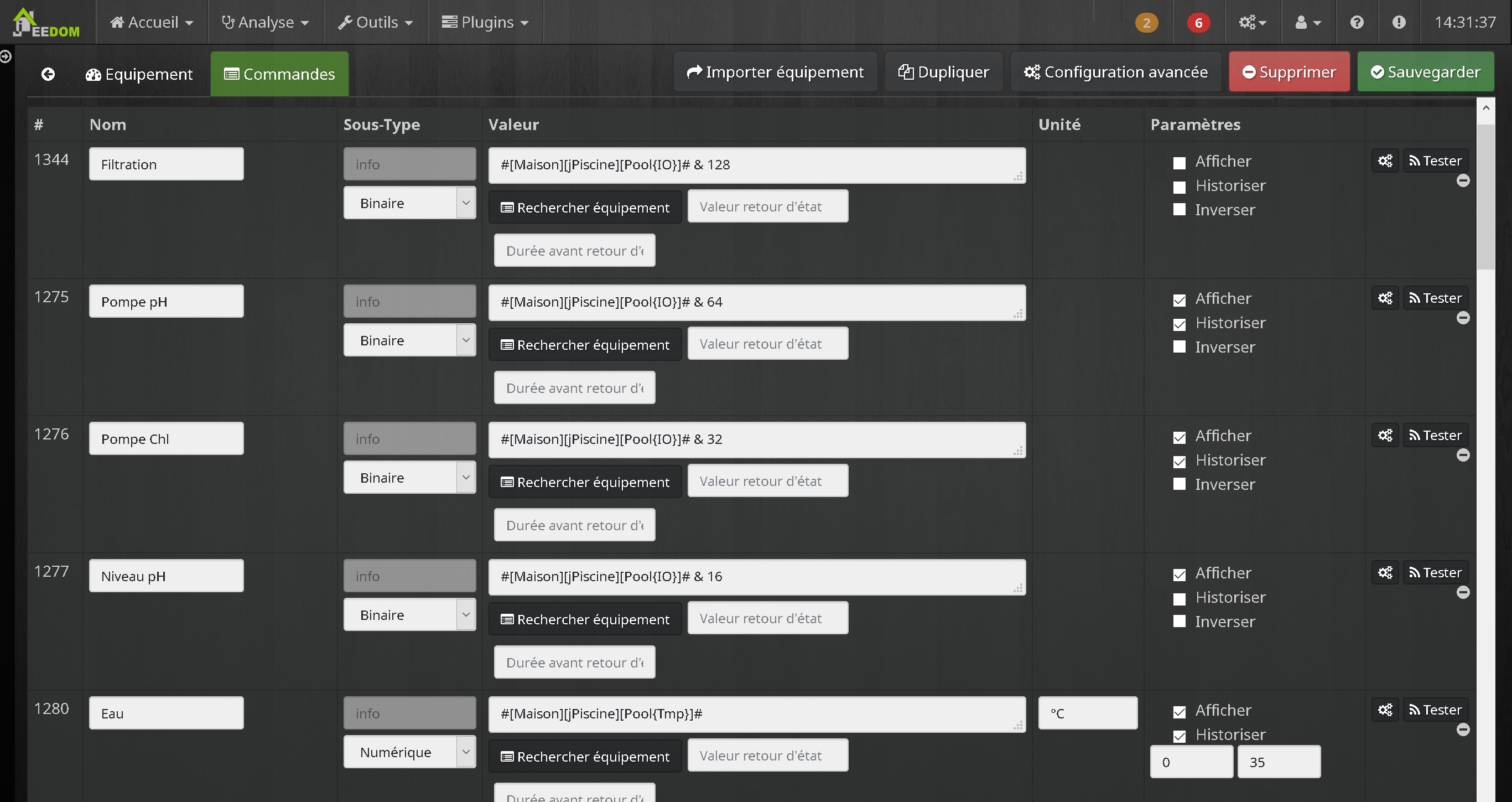Open the red 6 messages badge
This screenshot has width=1512, height=802.
click(1198, 22)
